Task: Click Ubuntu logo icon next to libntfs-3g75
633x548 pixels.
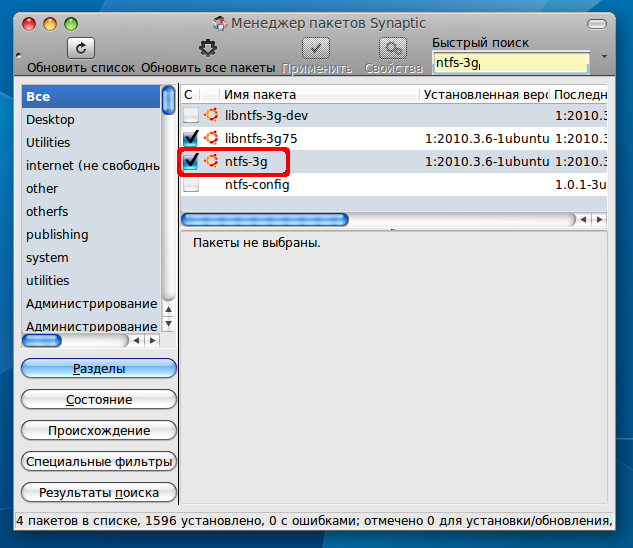Action: 211,139
